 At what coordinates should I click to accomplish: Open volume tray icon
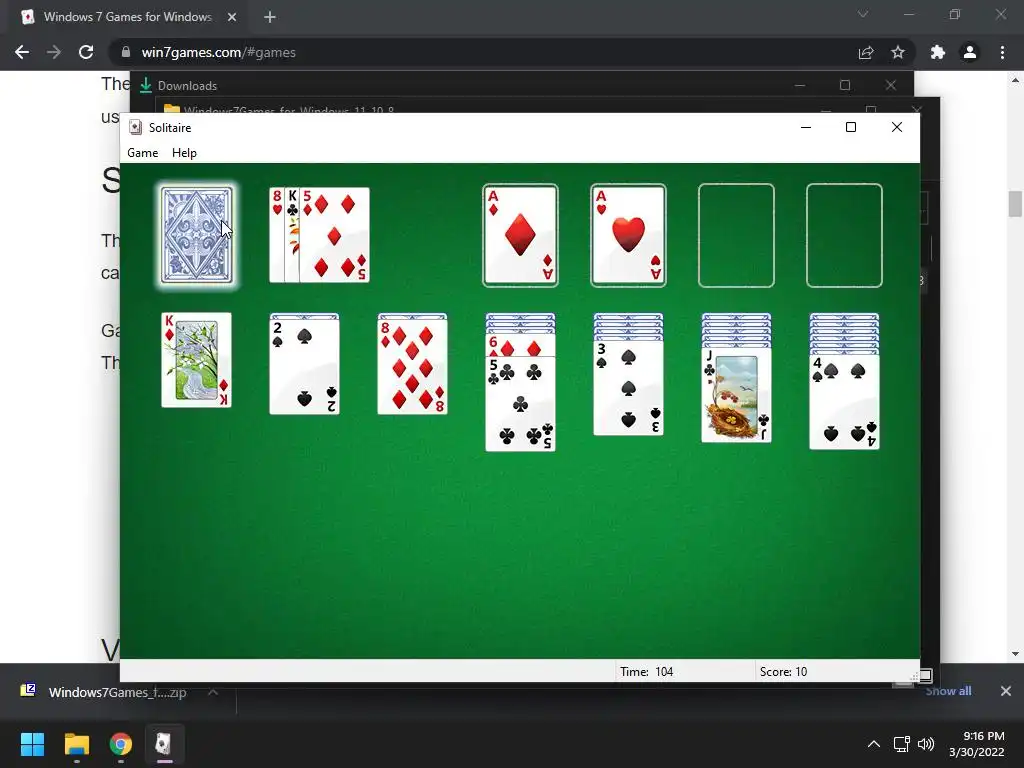(926, 744)
